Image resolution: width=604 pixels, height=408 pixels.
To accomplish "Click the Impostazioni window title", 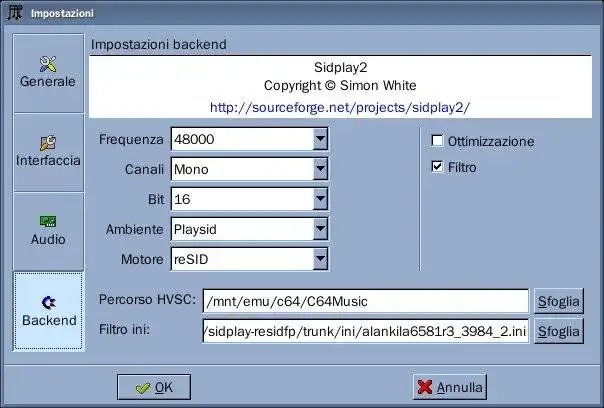I will (x=62, y=13).
